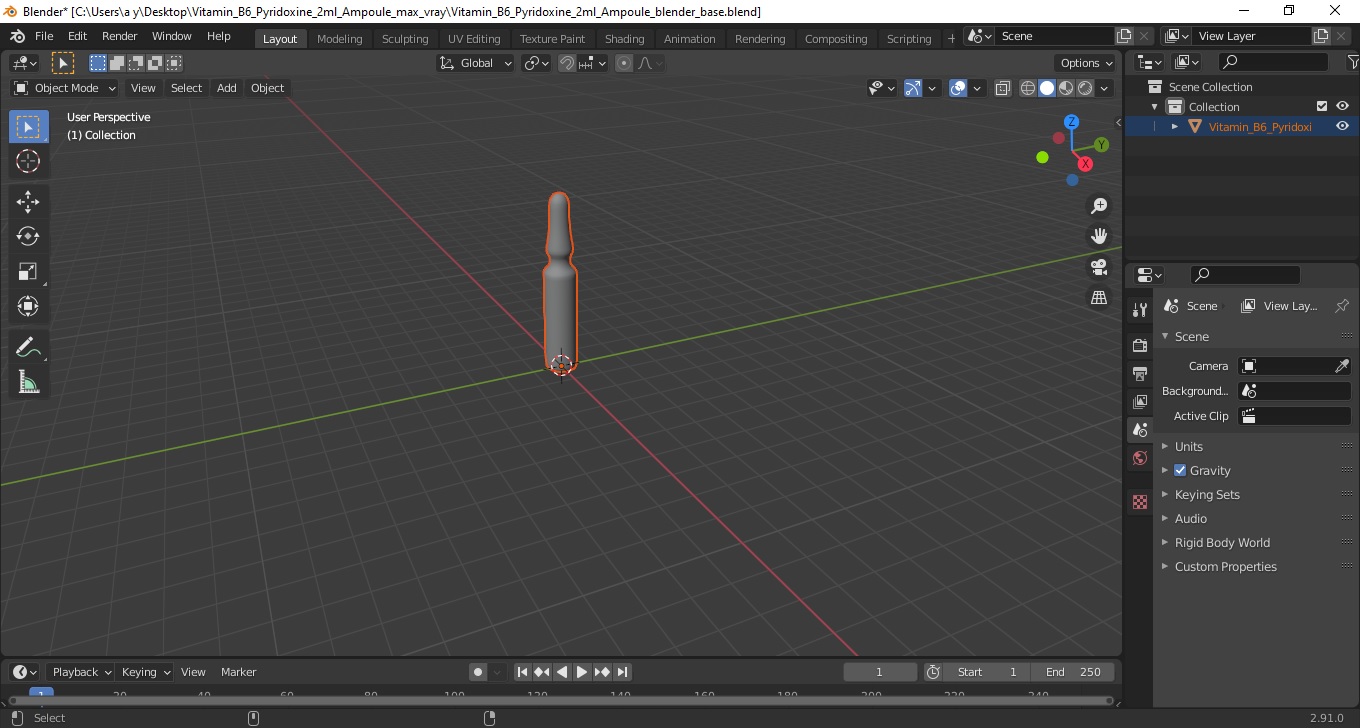Select the Cursor tool
This screenshot has width=1360, height=728.
click(x=28, y=161)
